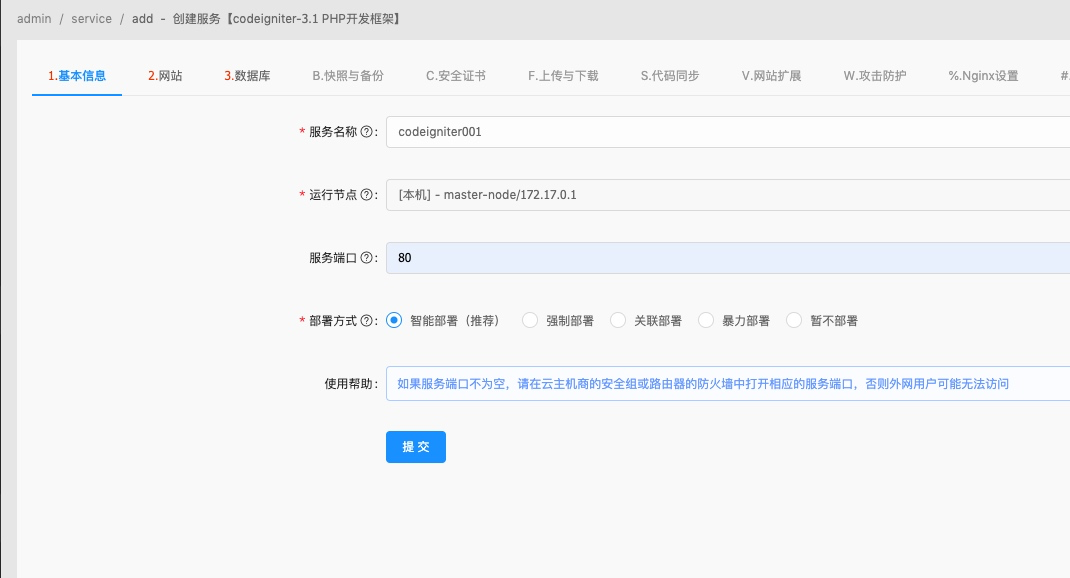Go to service breadcrumb link

[x=91, y=19]
